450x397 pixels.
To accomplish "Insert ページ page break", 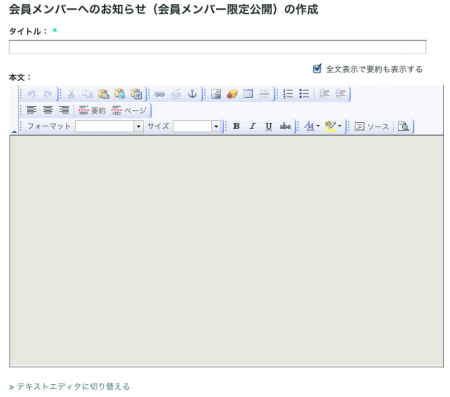I will coord(129,110).
